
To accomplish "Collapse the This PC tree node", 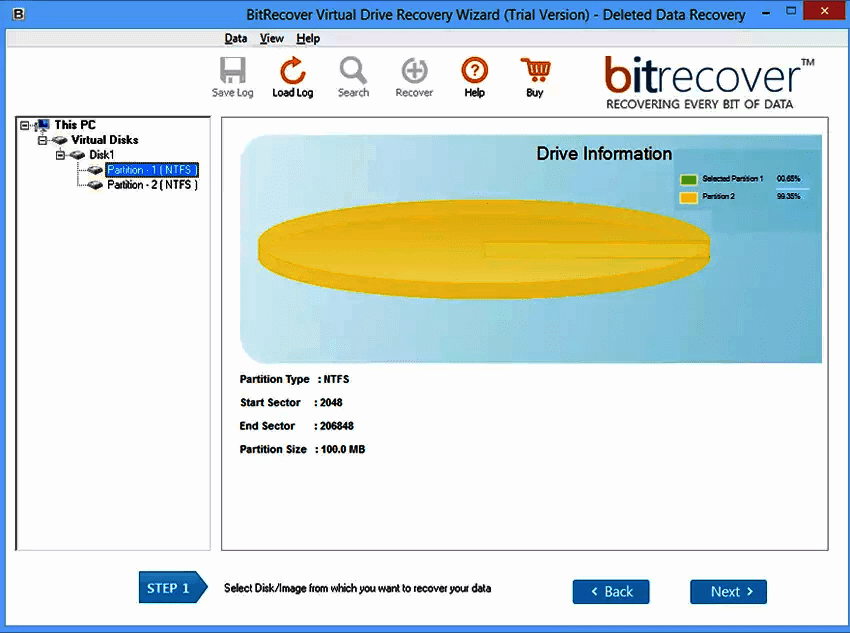I will (25, 125).
